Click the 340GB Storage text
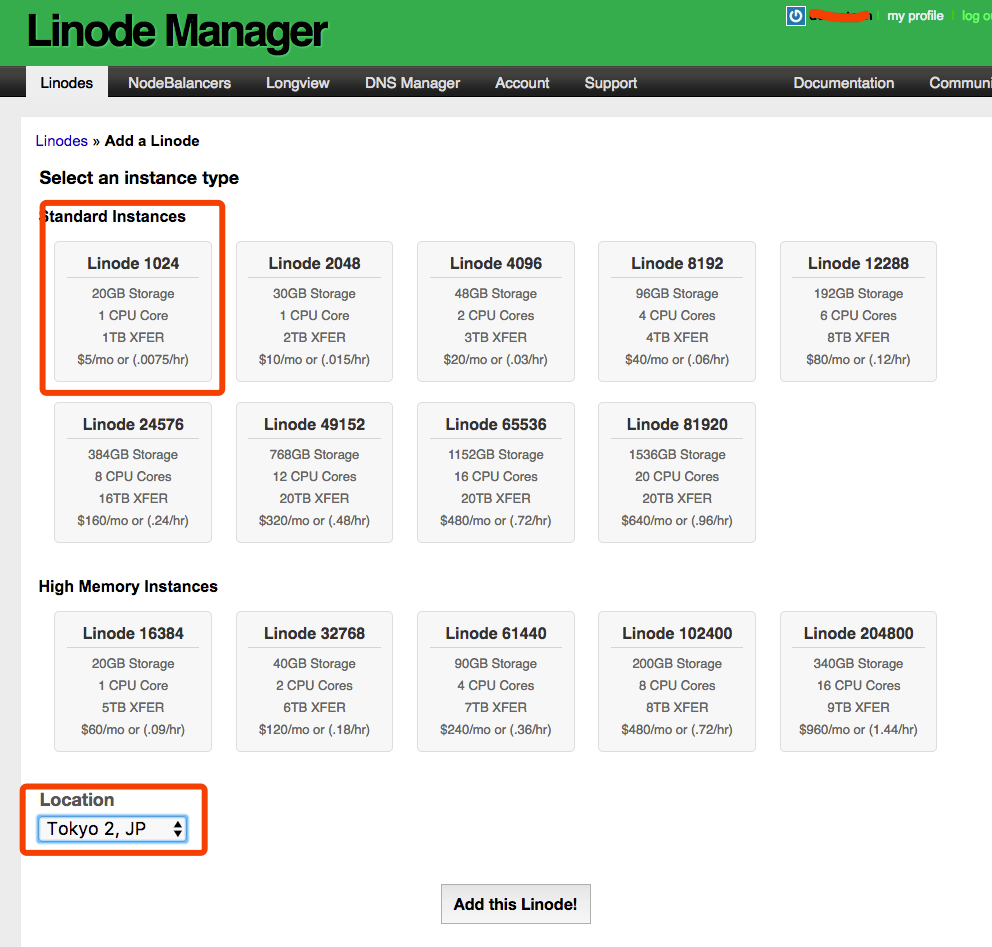Viewport: 992px width, 947px height. (859, 663)
